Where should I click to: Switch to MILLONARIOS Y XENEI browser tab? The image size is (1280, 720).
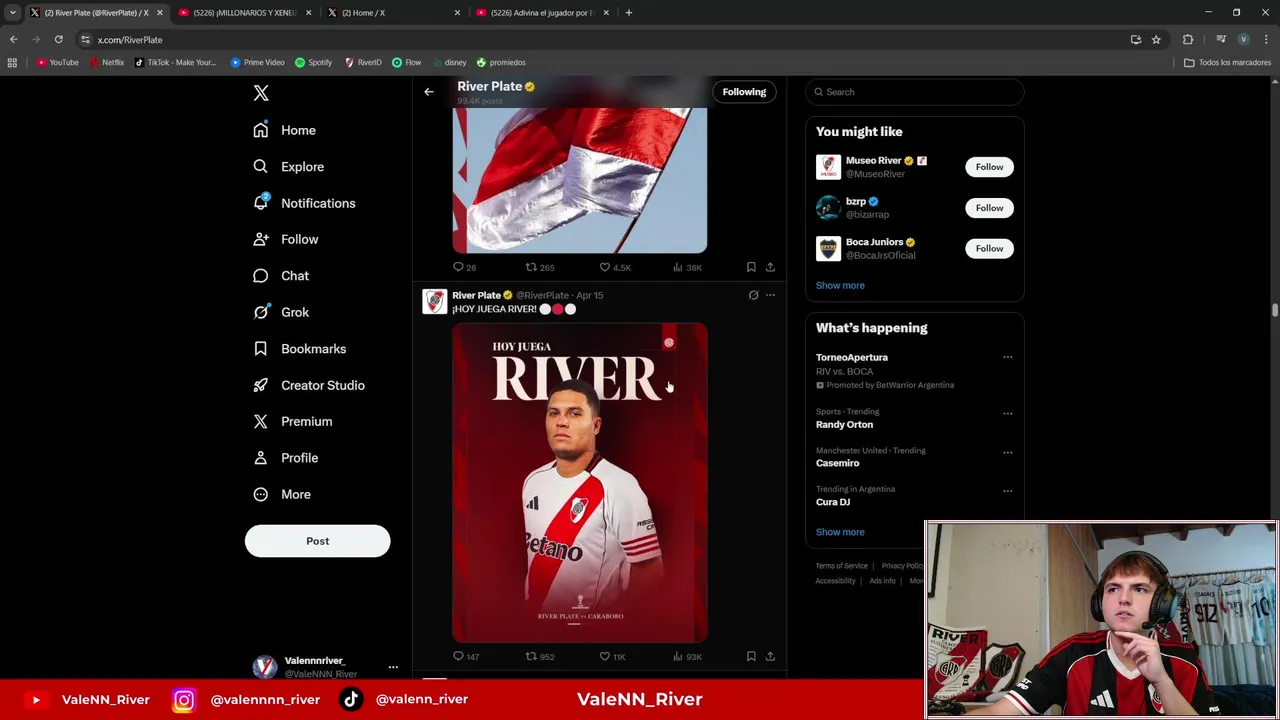coord(245,13)
